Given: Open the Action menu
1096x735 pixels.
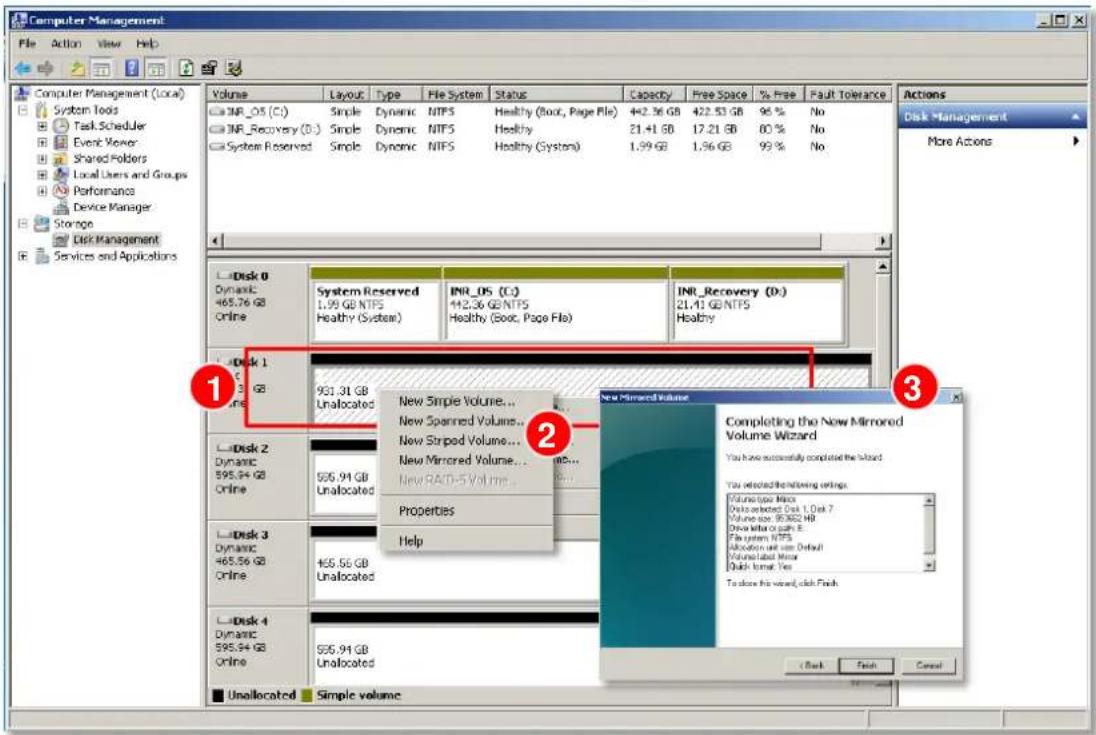Looking at the screenshot, I should click(66, 43).
